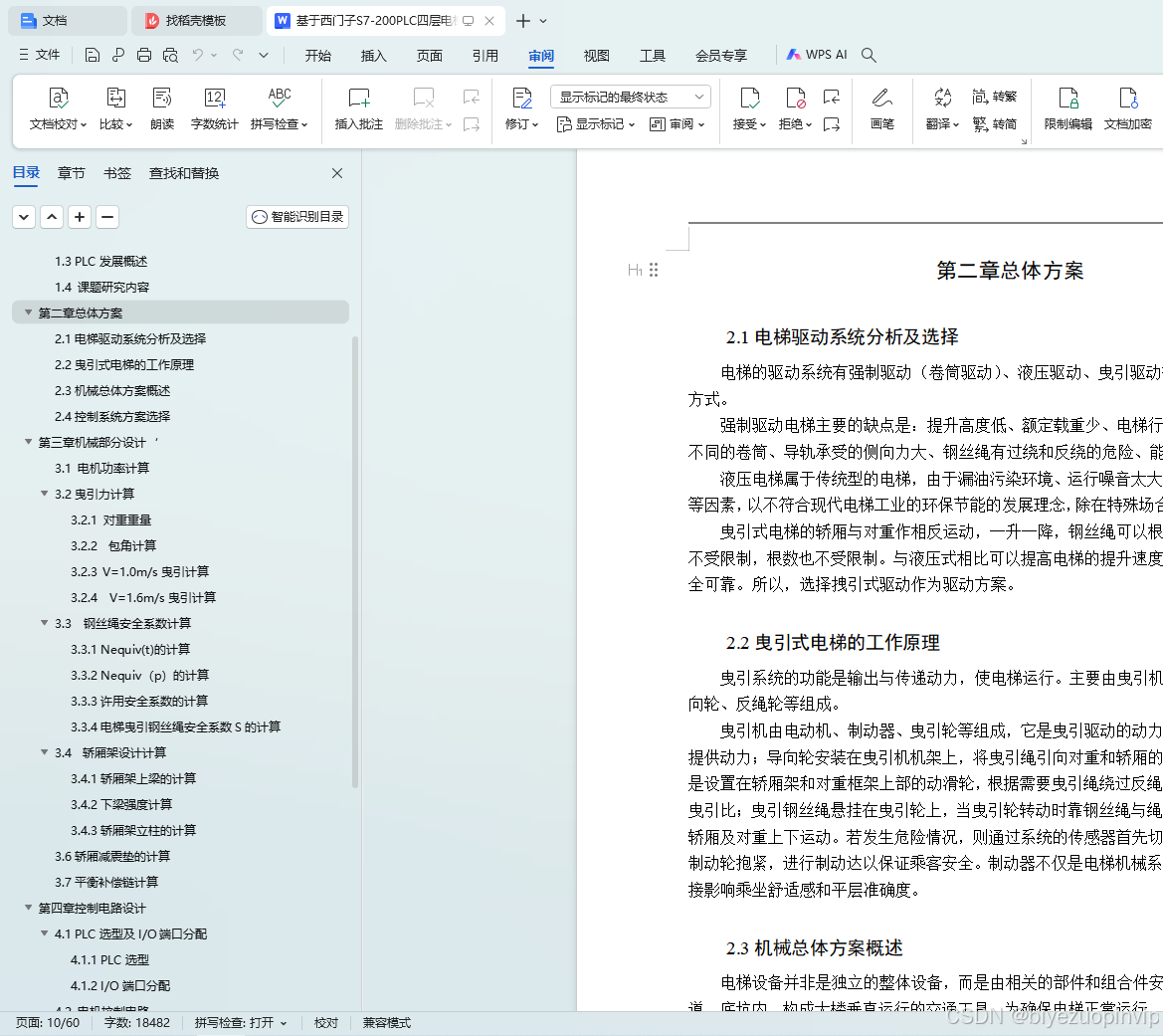Image resolution: width=1163 pixels, height=1036 pixels.
Task: Open the 开始 ribbon tab
Action: pyautogui.click(x=318, y=56)
